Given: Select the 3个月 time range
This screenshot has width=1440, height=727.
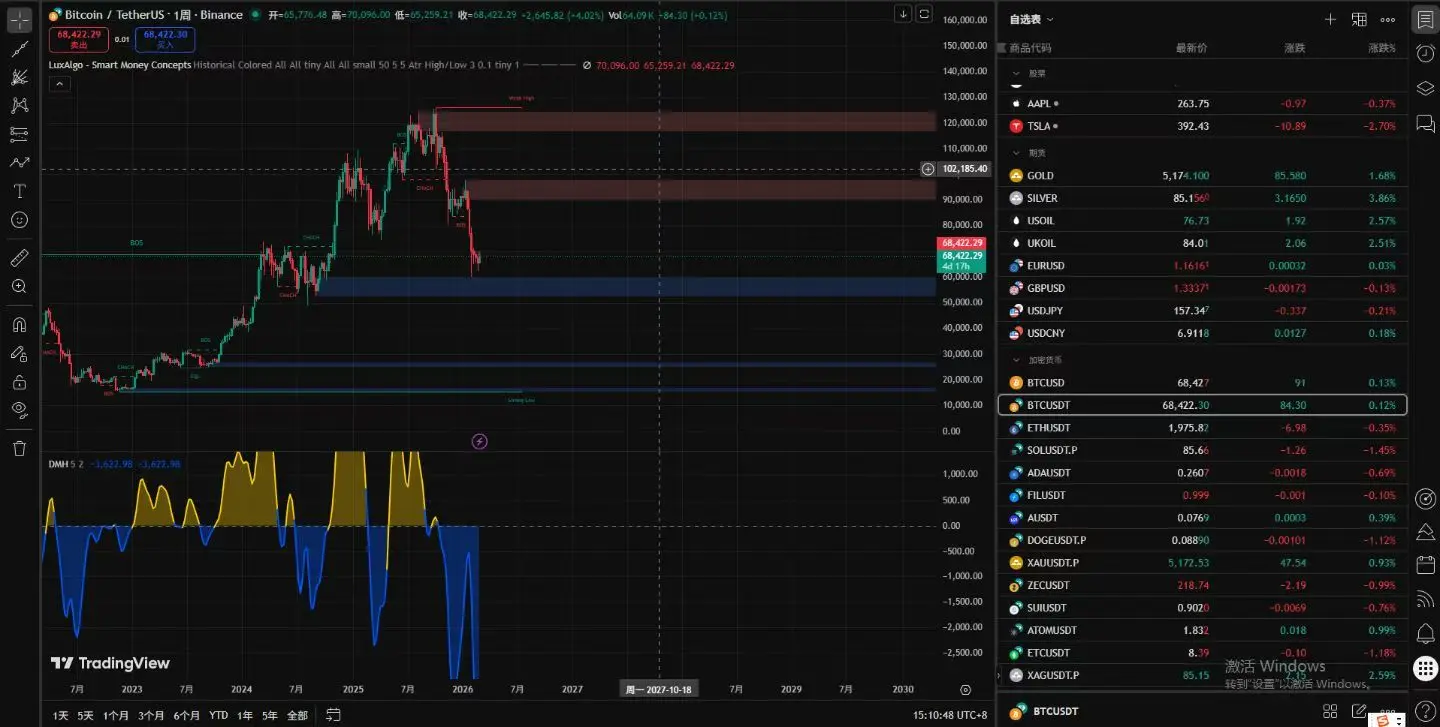Looking at the screenshot, I should [151, 715].
